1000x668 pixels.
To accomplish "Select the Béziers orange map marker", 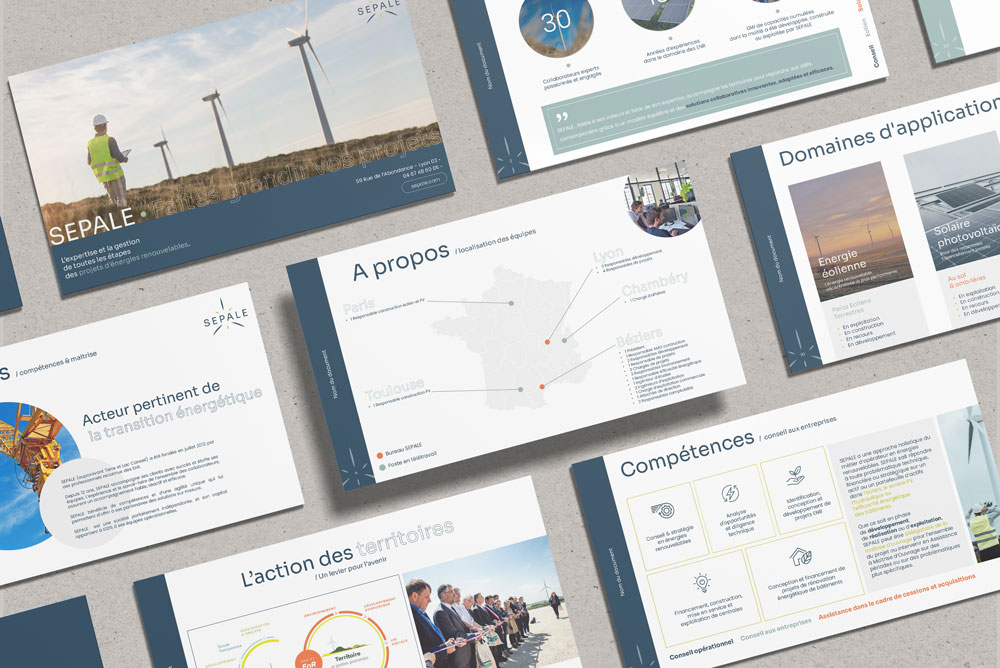I will 542,386.
